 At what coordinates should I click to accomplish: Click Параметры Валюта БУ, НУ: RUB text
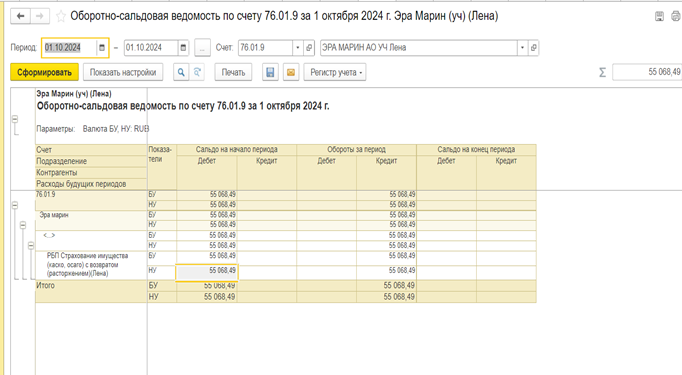click(x=93, y=129)
